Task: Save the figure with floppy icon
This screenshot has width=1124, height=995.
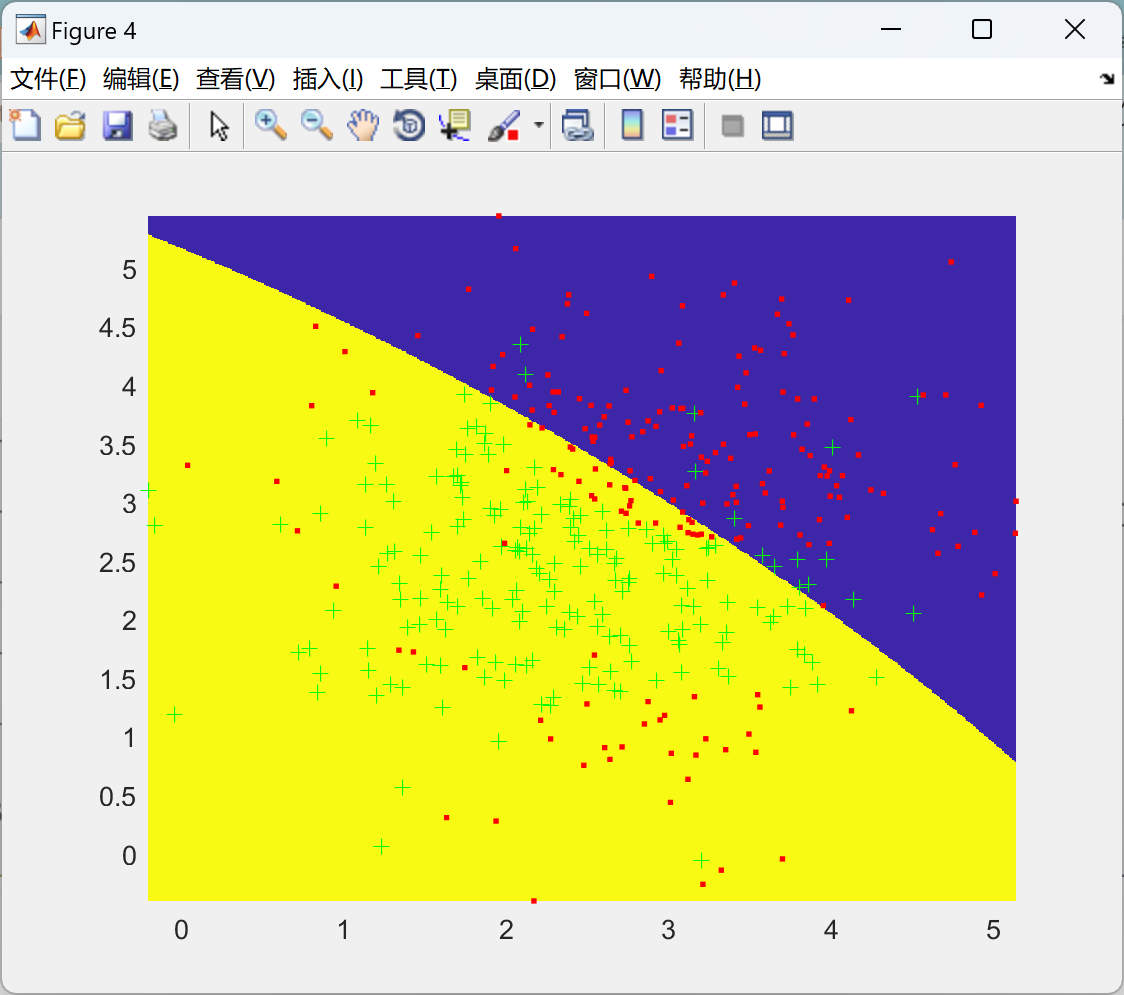Action: [117, 125]
